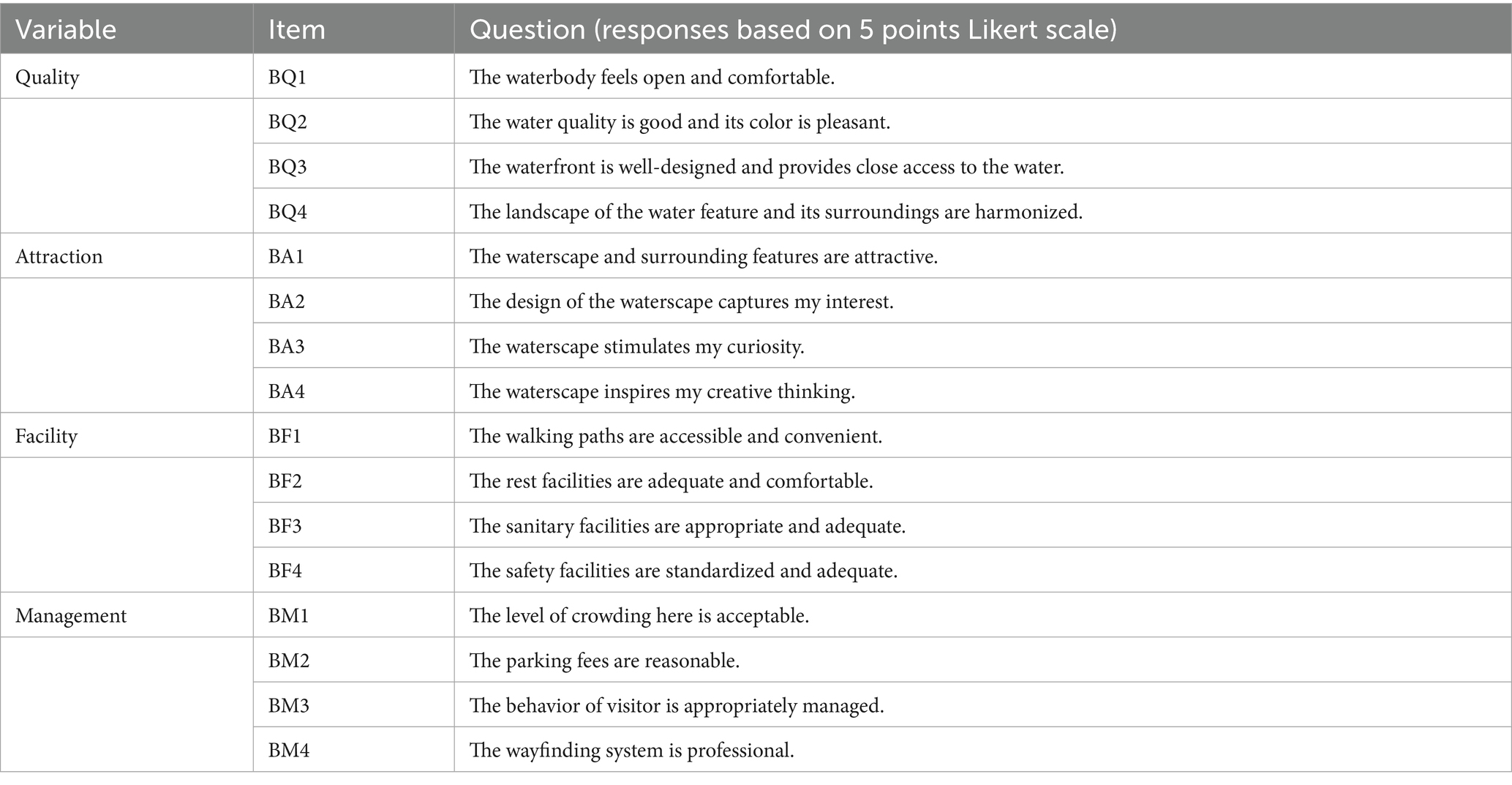Select the Quality variable cell

tap(48, 77)
